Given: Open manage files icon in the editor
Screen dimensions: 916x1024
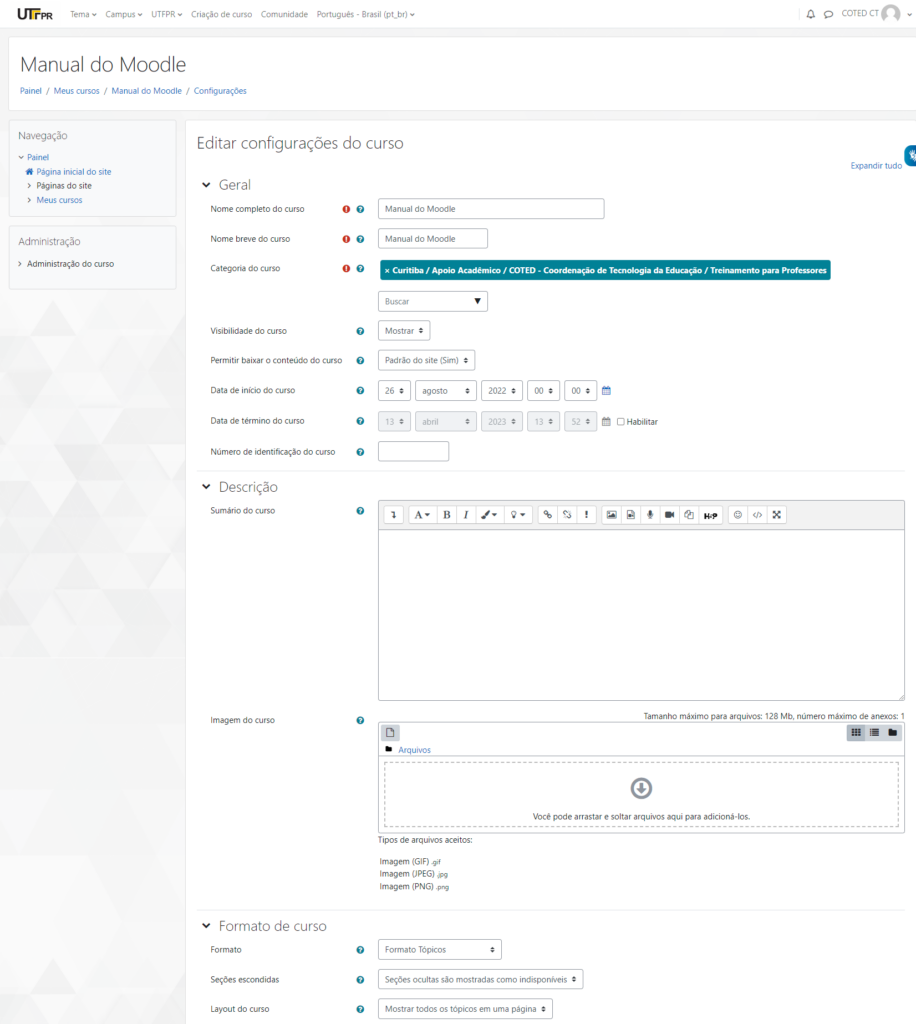Looking at the screenshot, I should (x=689, y=515).
